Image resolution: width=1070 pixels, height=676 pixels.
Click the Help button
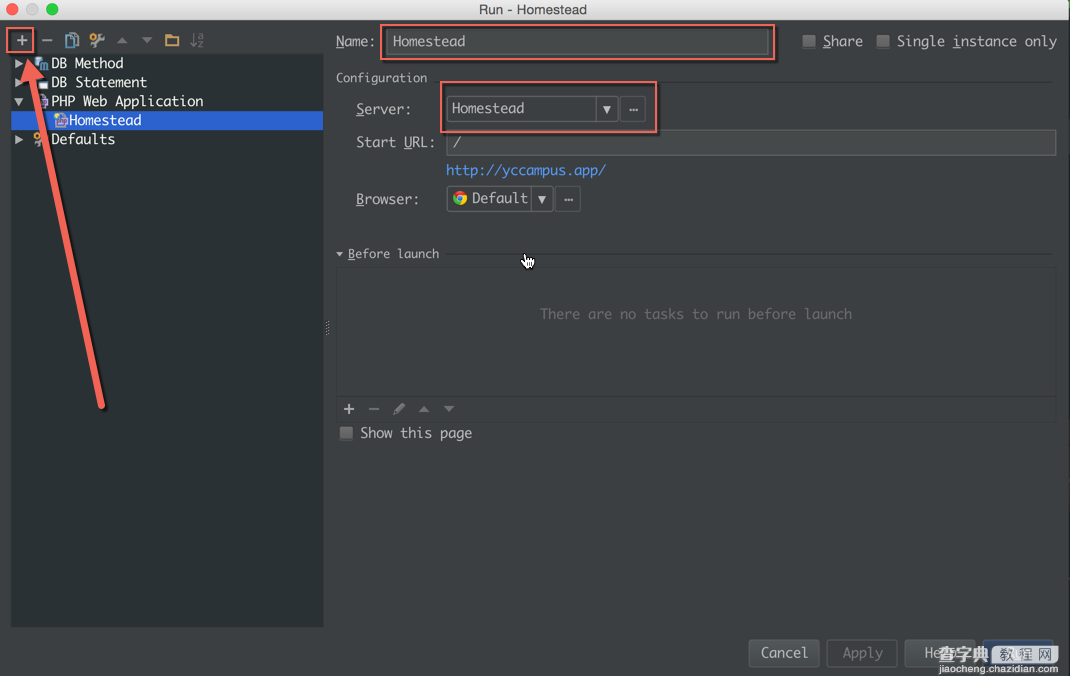tap(940, 653)
